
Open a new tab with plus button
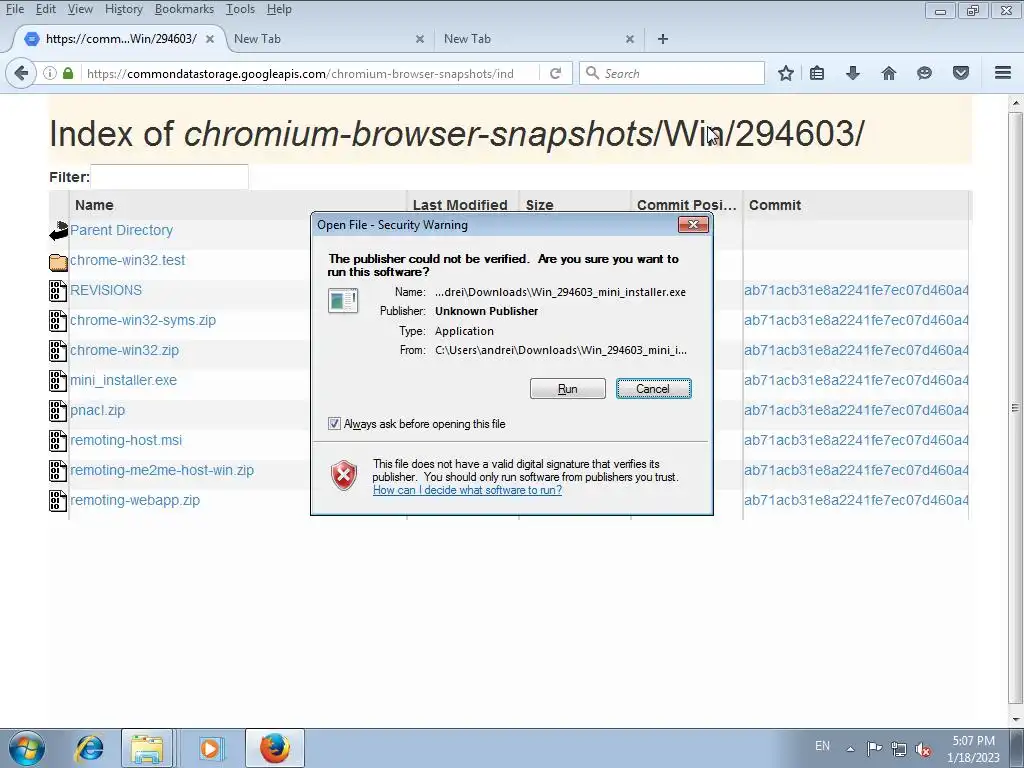pos(663,39)
